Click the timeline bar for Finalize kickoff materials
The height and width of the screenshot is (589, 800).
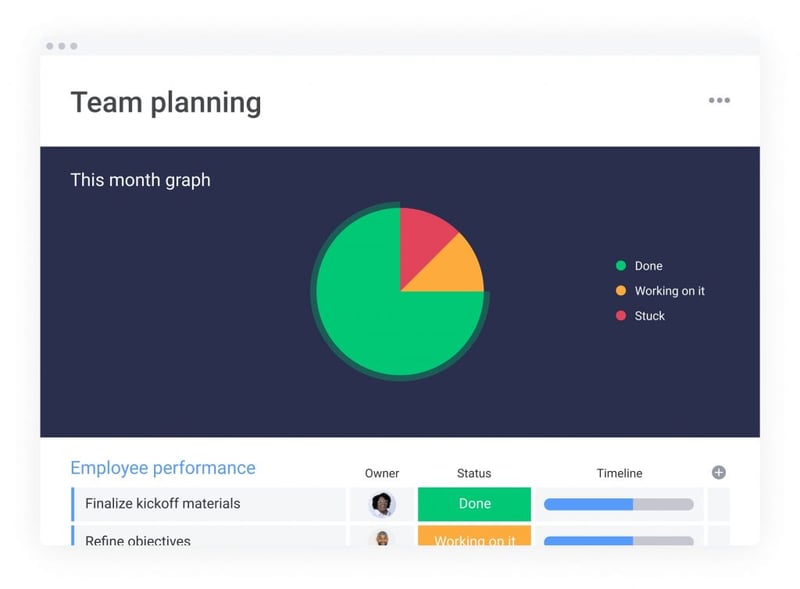point(619,504)
